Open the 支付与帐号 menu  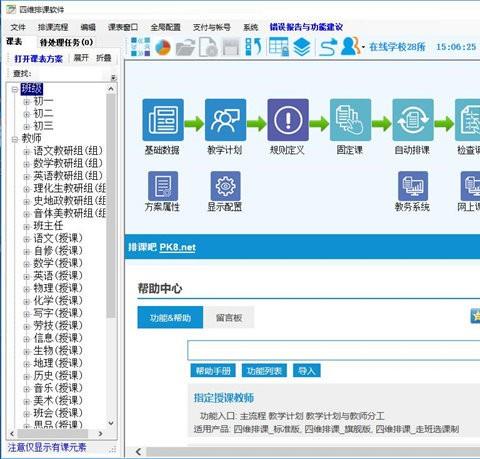[212, 27]
